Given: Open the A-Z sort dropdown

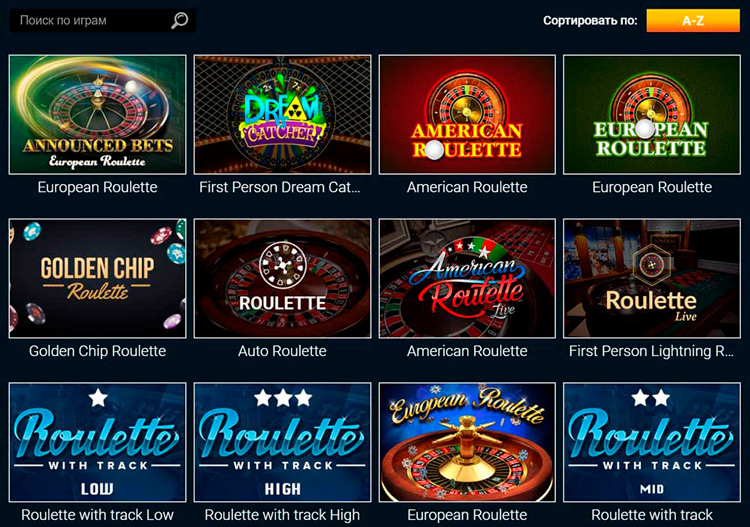Looking at the screenshot, I should tap(693, 21).
